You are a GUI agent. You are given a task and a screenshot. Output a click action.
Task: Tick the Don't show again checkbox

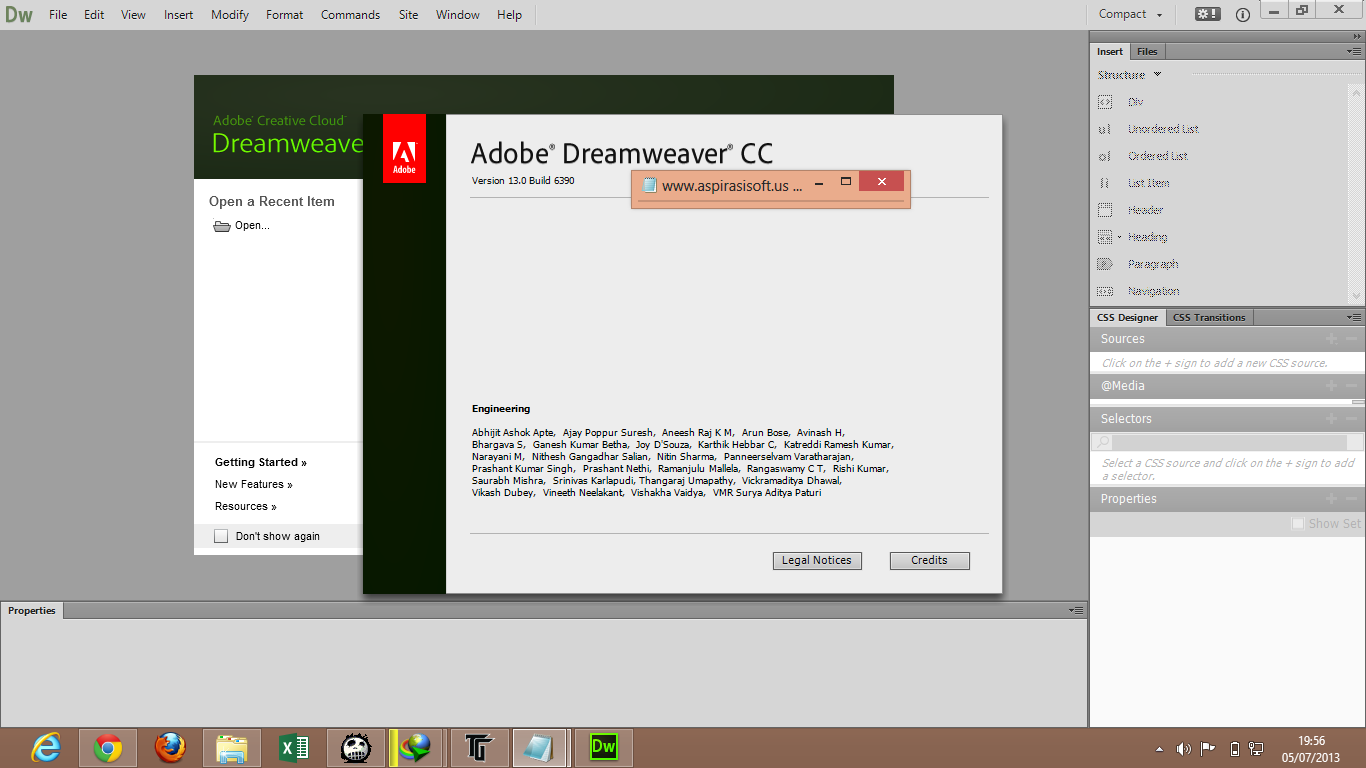click(x=221, y=537)
